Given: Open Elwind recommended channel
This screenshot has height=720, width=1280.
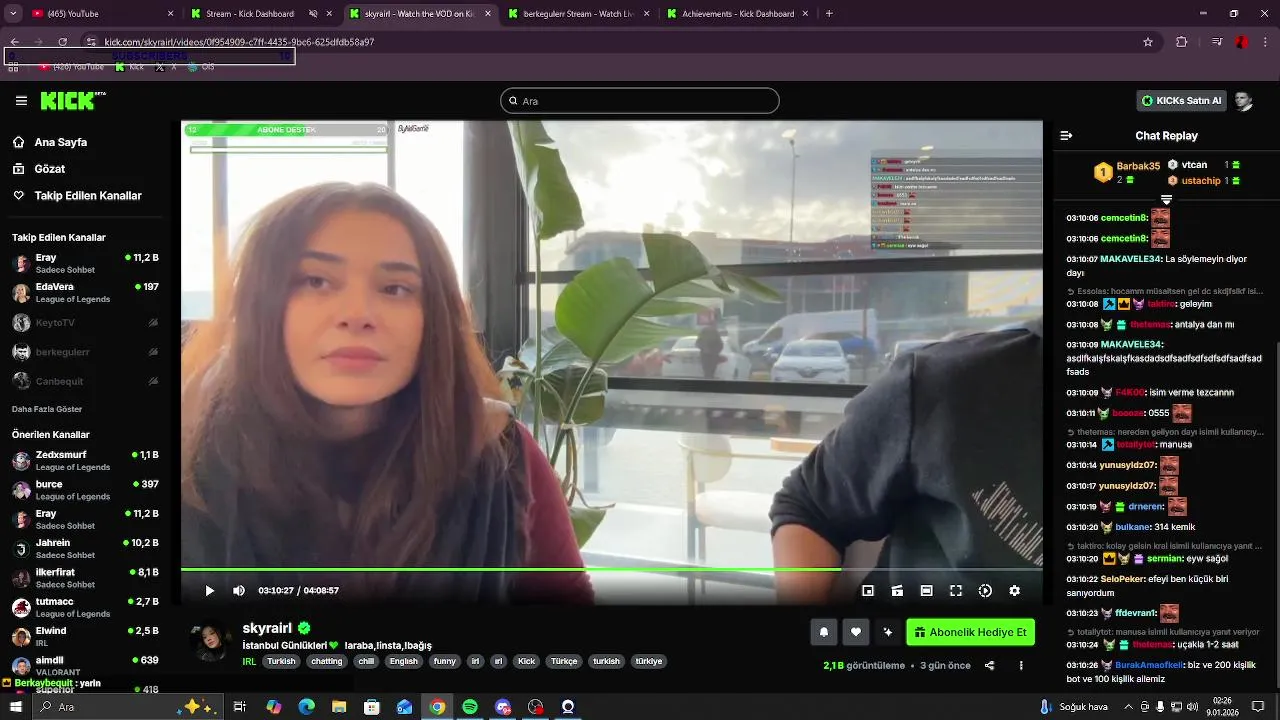Looking at the screenshot, I should pos(85,637).
